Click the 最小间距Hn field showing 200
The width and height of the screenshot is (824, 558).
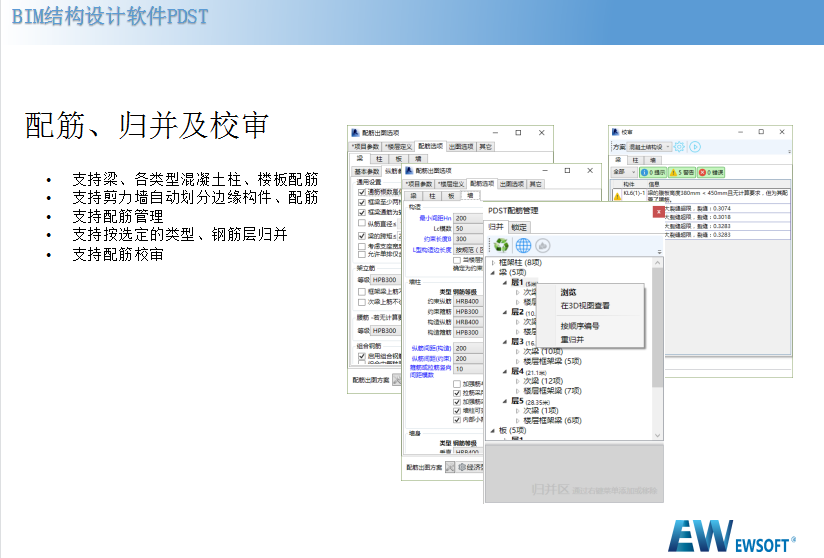[x=468, y=218]
